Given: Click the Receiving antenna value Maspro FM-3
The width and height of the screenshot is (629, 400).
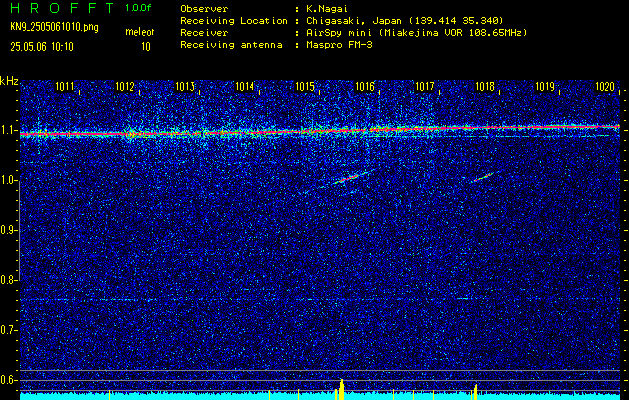Looking at the screenshot, I should click(339, 45).
